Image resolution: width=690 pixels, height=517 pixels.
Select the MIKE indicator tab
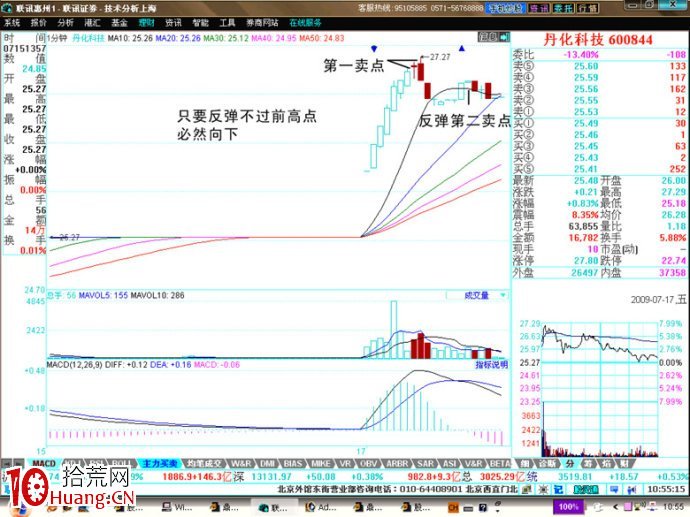(x=321, y=463)
